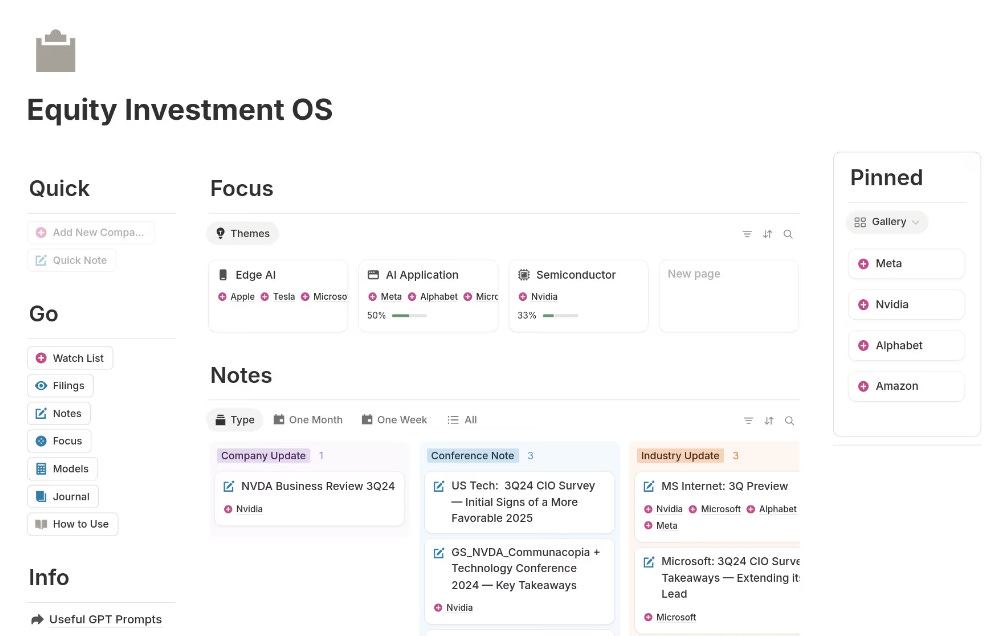Click the Conference Note group label
Viewport: 993px width, 636px height.
[x=472, y=455]
